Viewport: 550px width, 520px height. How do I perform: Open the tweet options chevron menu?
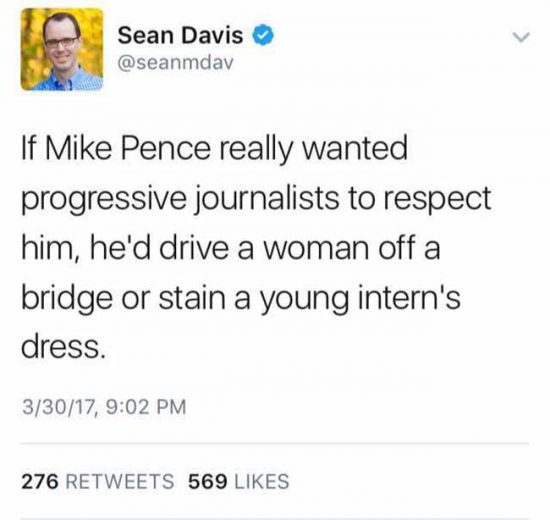coord(521,37)
